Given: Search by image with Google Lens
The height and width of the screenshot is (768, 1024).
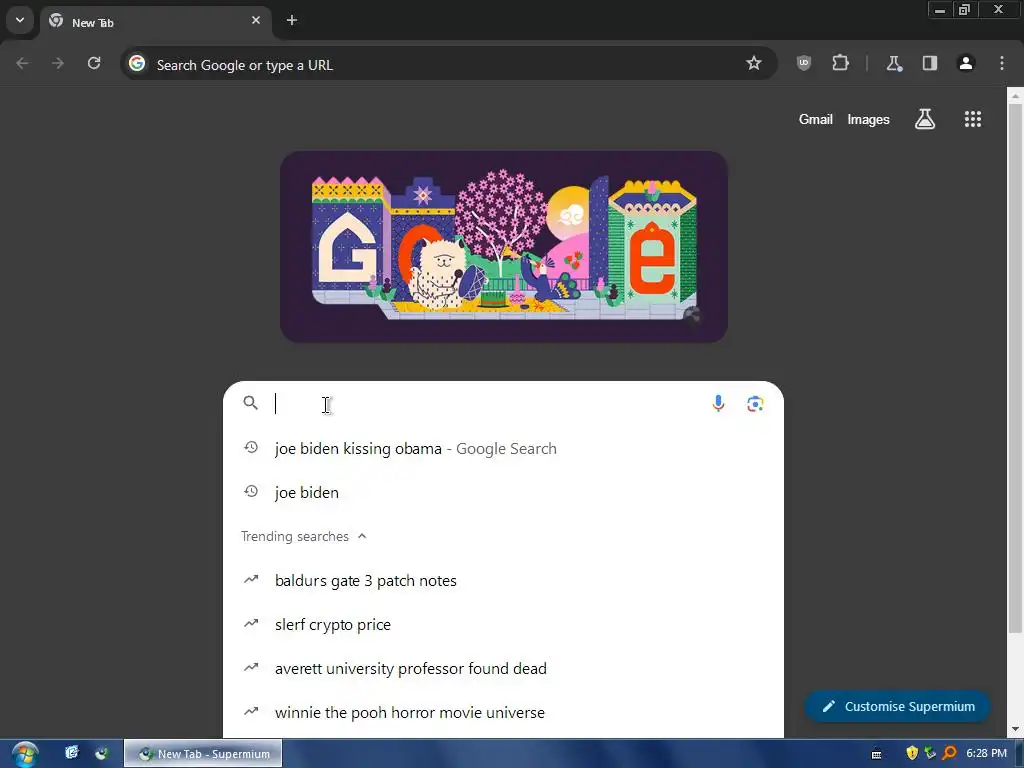Looking at the screenshot, I should pos(755,404).
